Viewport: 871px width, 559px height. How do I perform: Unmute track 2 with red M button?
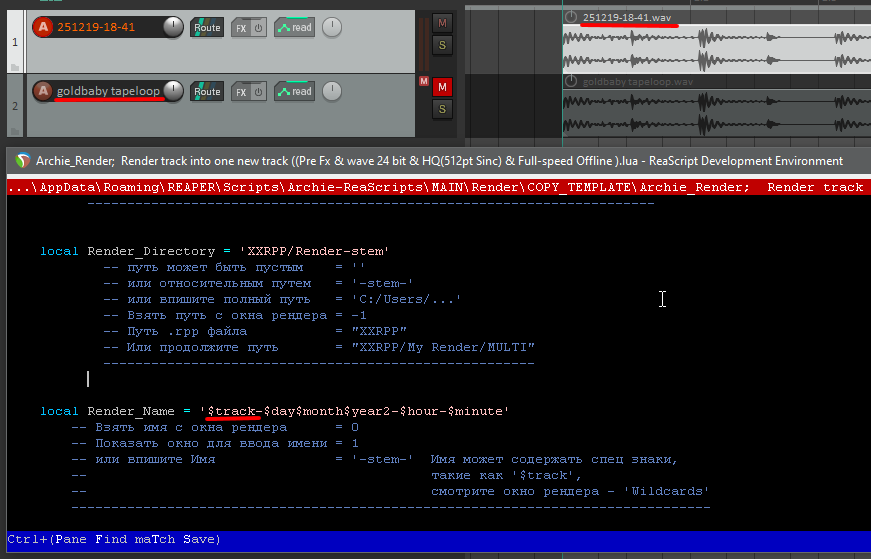[x=442, y=87]
